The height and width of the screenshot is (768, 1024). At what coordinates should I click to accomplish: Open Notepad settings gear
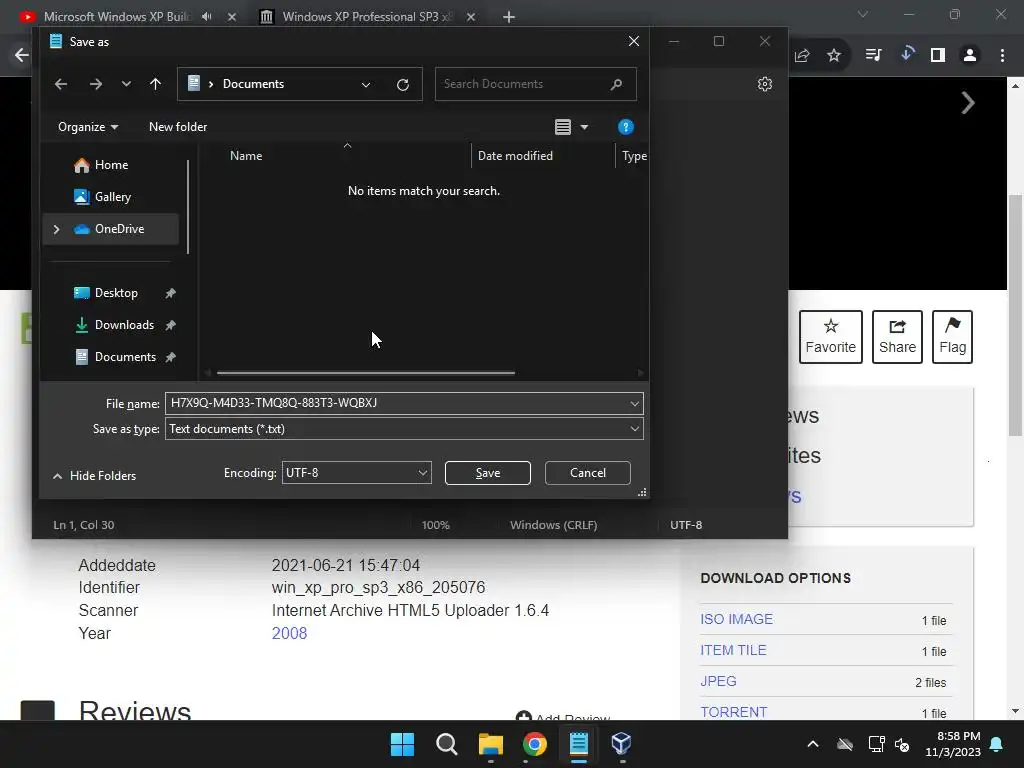pyautogui.click(x=765, y=84)
